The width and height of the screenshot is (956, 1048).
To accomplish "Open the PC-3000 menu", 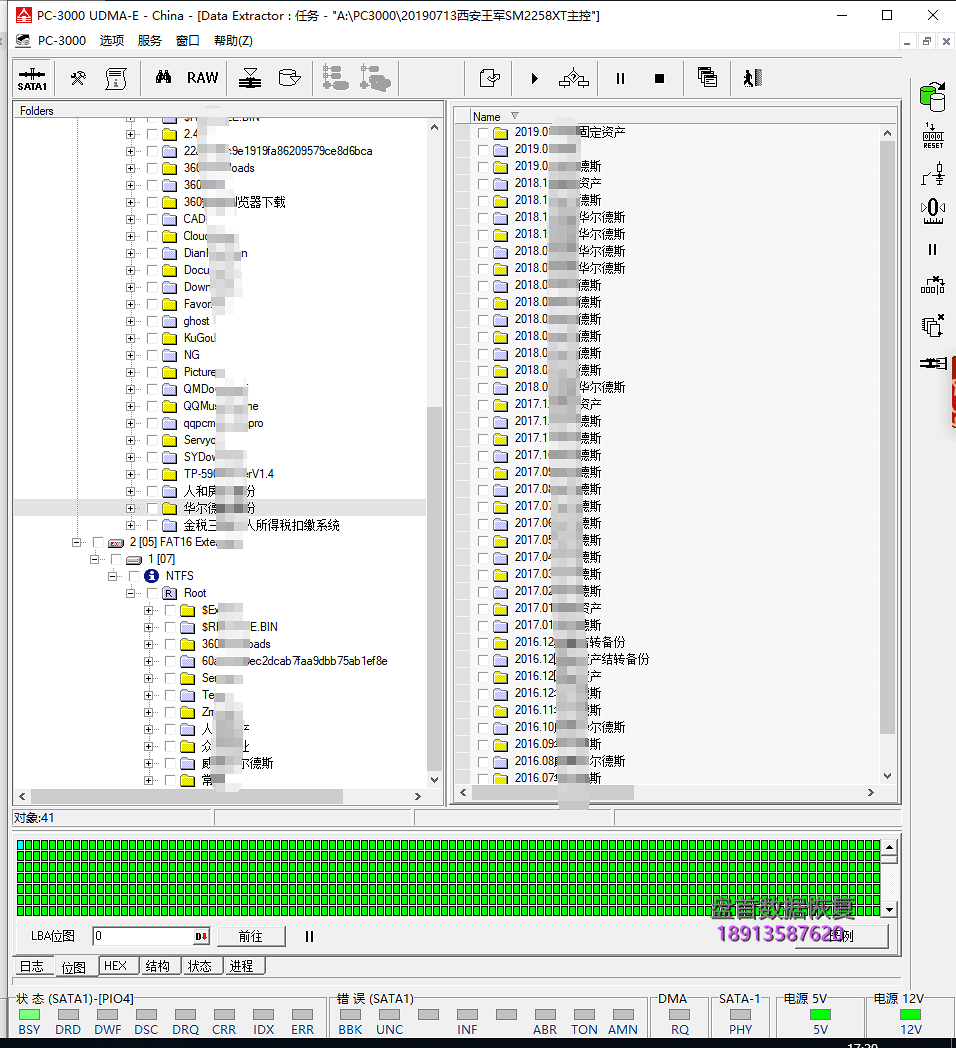I will pos(62,41).
